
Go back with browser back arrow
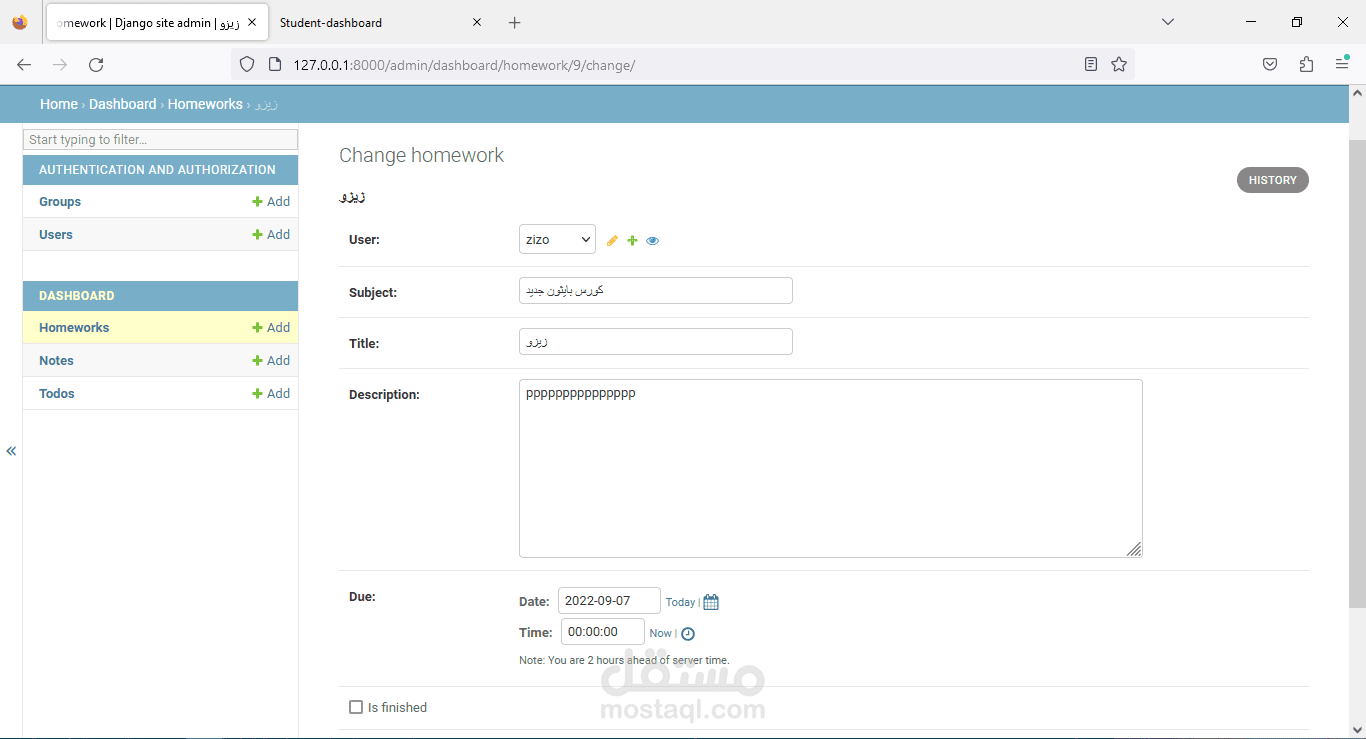click(24, 64)
